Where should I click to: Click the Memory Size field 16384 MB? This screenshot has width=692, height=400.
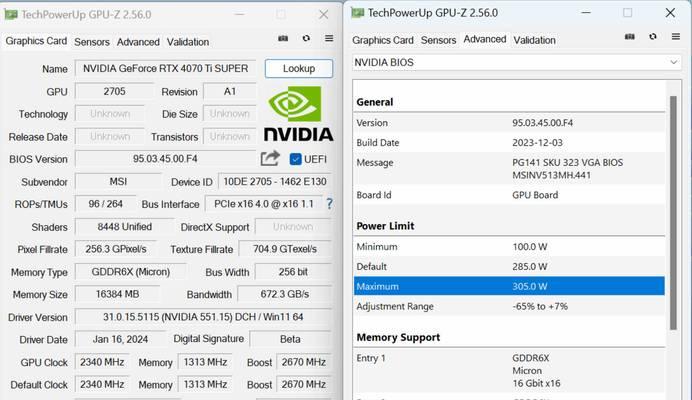click(117, 294)
